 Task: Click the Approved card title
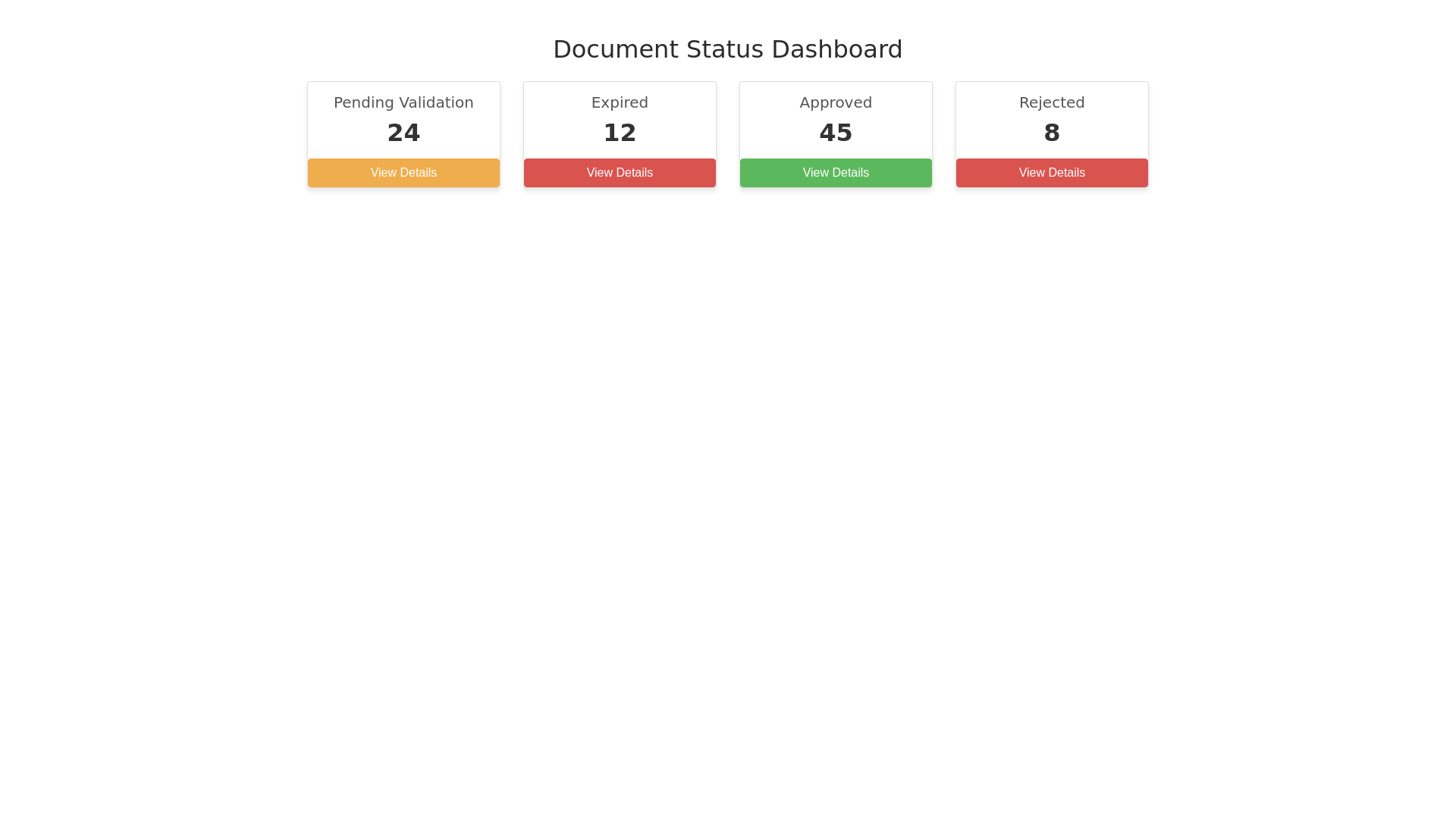pos(836,102)
